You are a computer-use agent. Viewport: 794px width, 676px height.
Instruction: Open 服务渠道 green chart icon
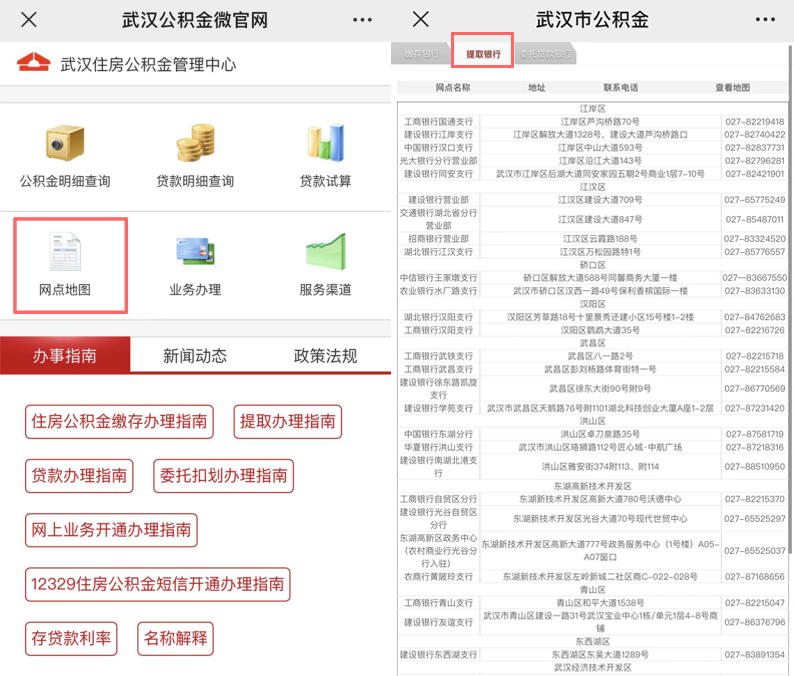tap(326, 251)
